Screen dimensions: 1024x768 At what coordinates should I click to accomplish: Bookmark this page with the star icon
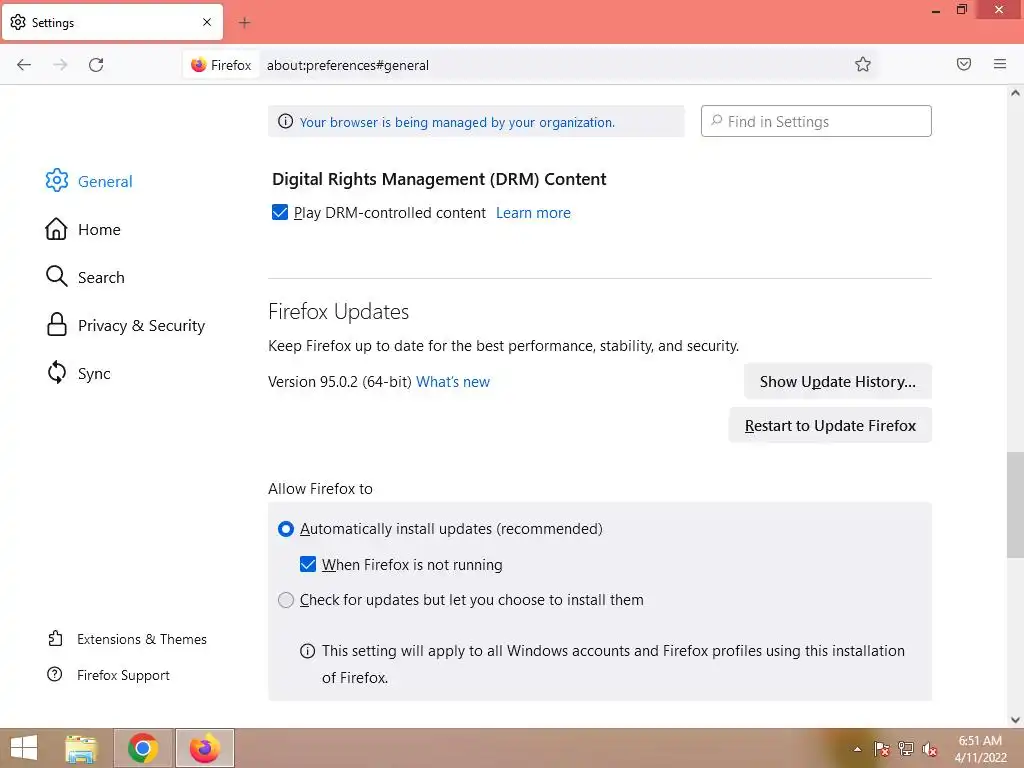click(x=863, y=64)
